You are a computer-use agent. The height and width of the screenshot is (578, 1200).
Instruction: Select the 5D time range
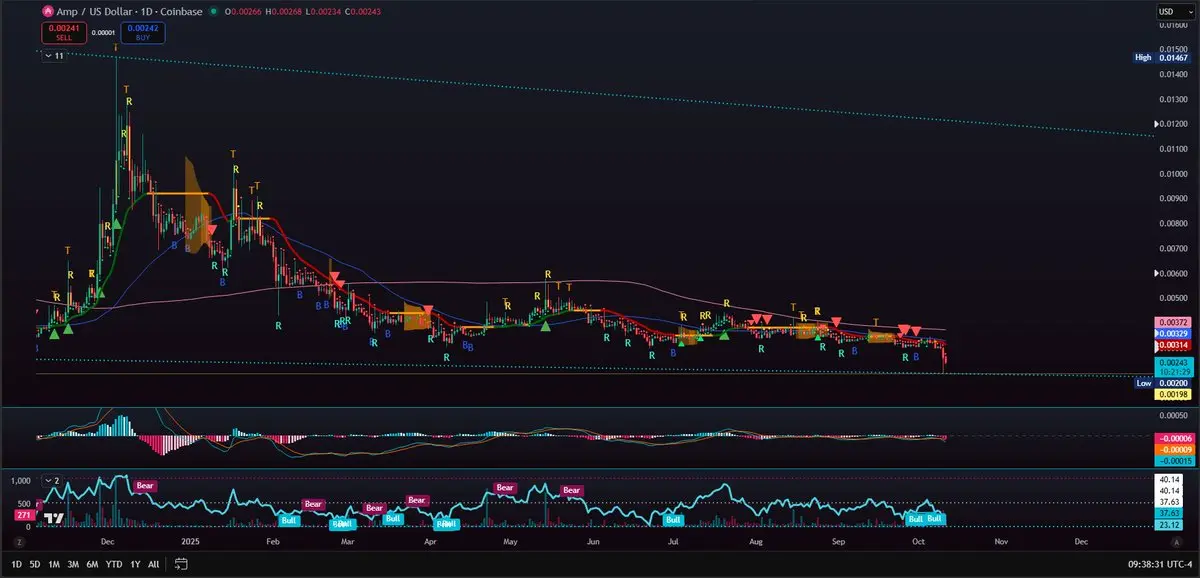click(35, 564)
